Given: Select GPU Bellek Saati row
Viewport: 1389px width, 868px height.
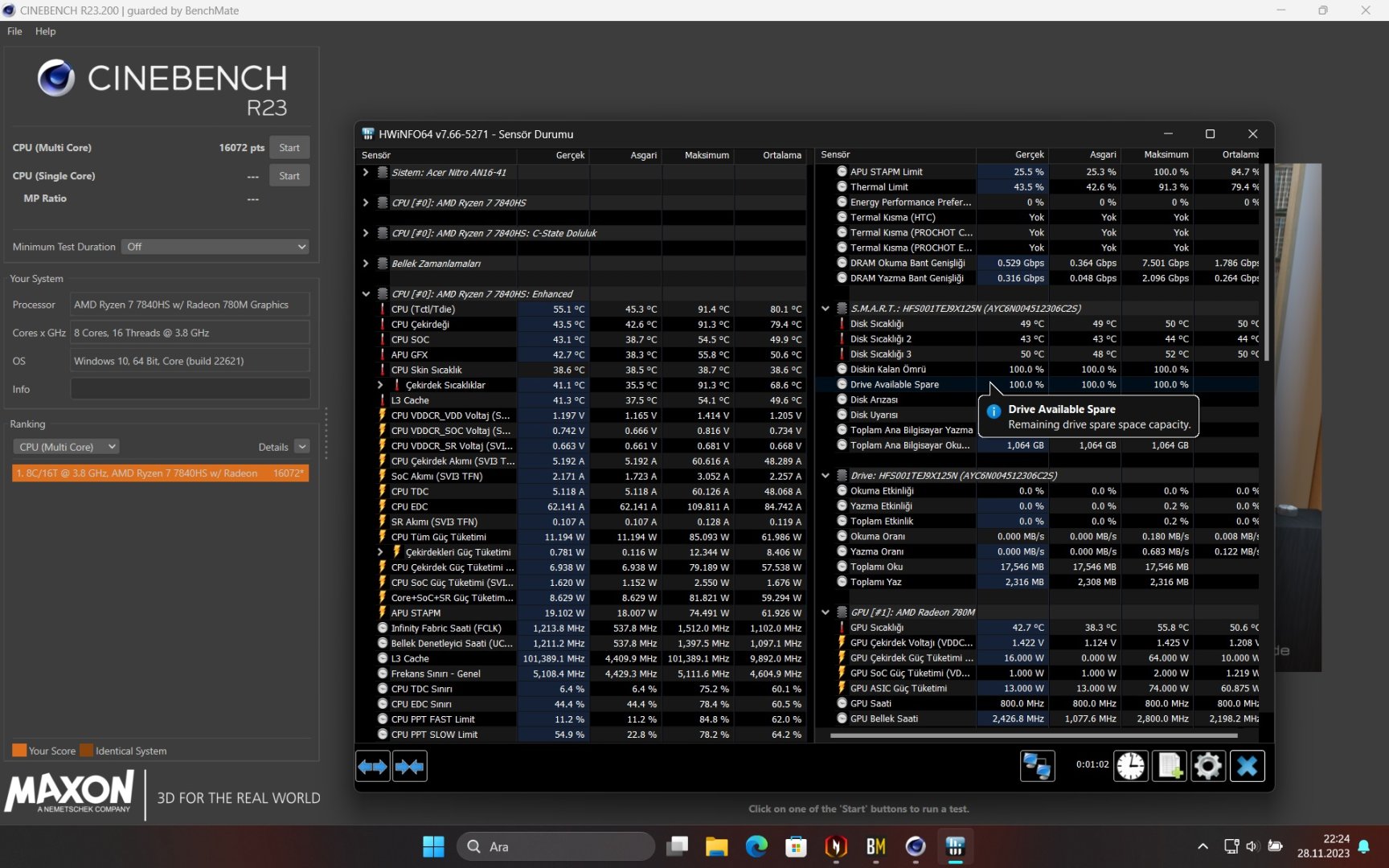Looking at the screenshot, I should click(1038, 719).
